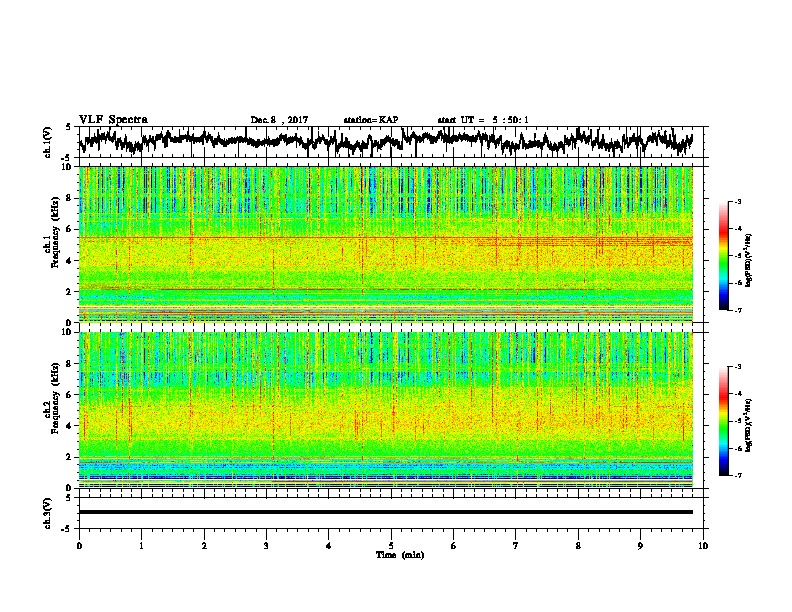The width and height of the screenshot is (792, 612).
Task: Click the "station=KAP" header label
Action: click(x=371, y=120)
